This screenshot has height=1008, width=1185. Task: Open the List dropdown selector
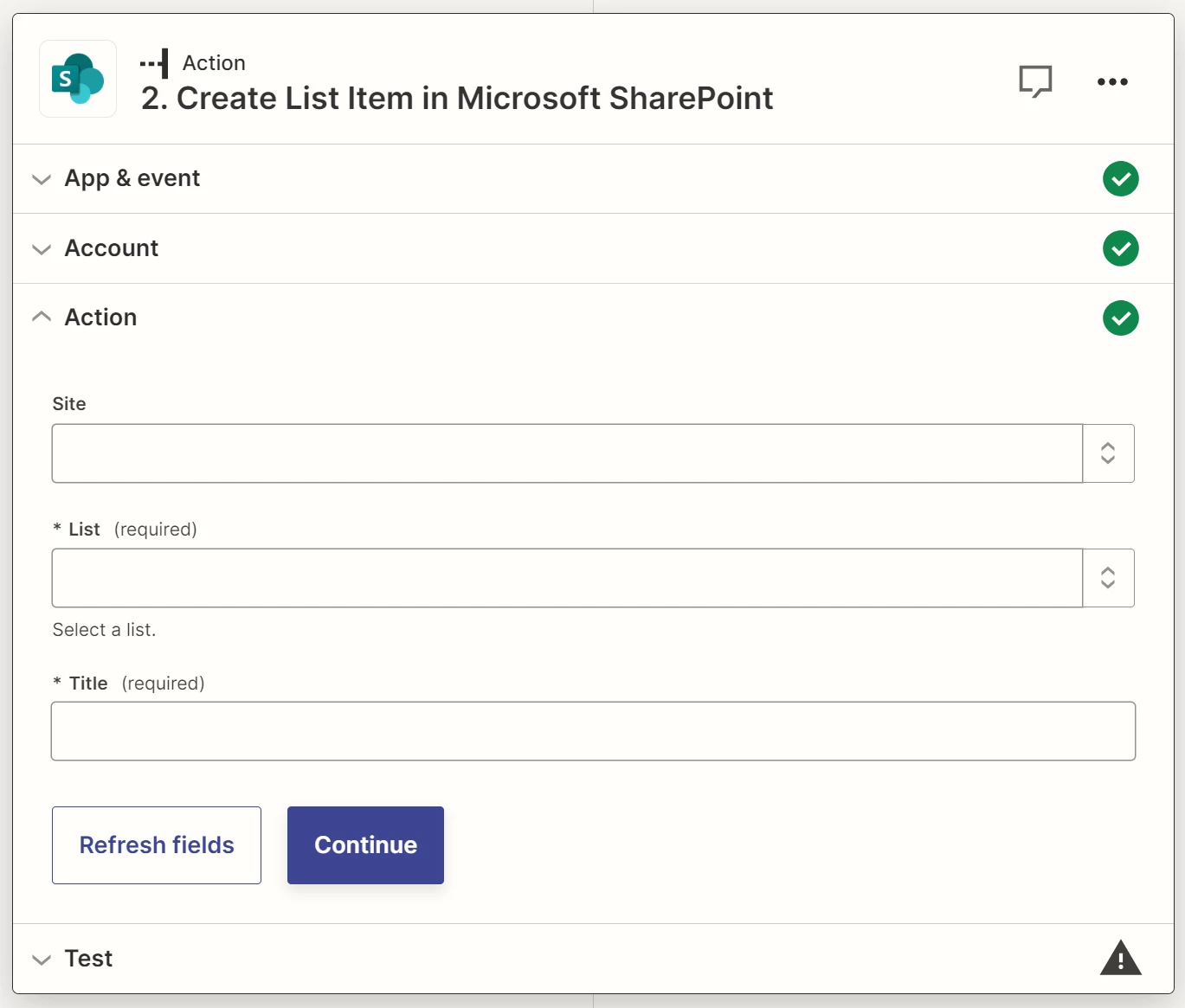[567, 577]
